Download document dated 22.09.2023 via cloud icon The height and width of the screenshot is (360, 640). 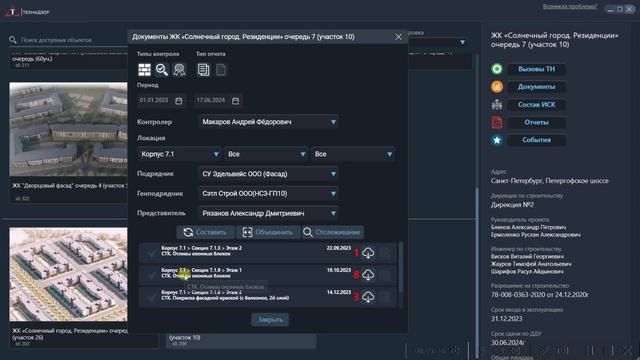pos(368,253)
